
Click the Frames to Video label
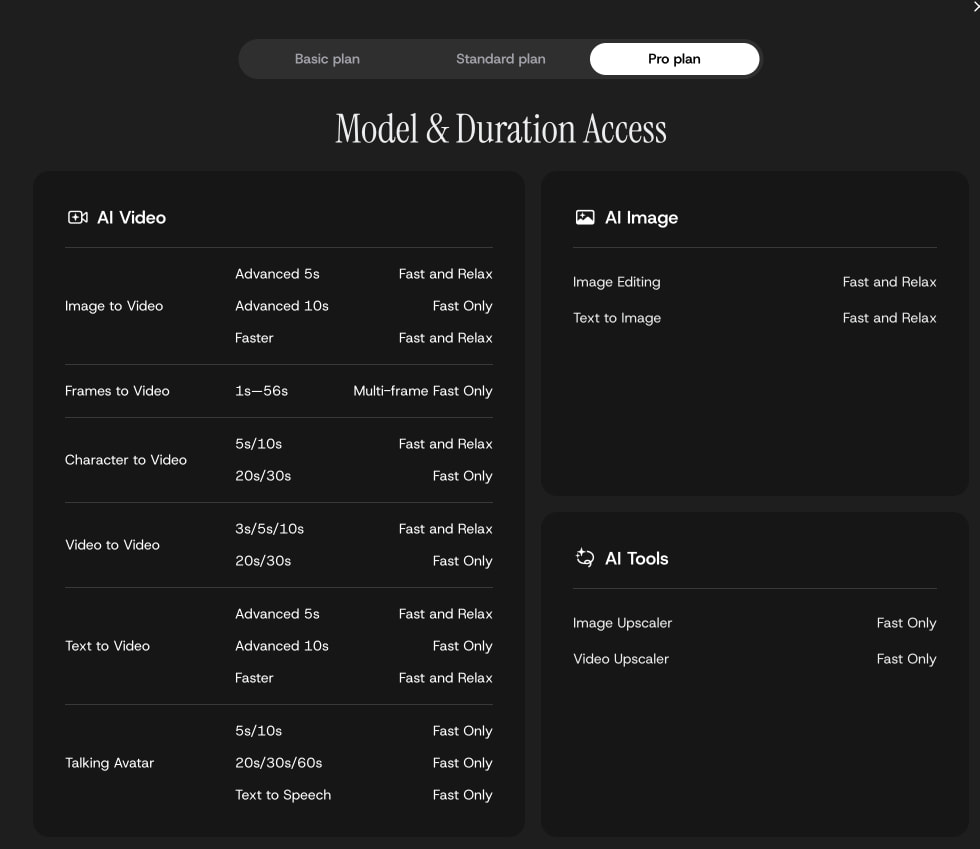(x=117, y=391)
